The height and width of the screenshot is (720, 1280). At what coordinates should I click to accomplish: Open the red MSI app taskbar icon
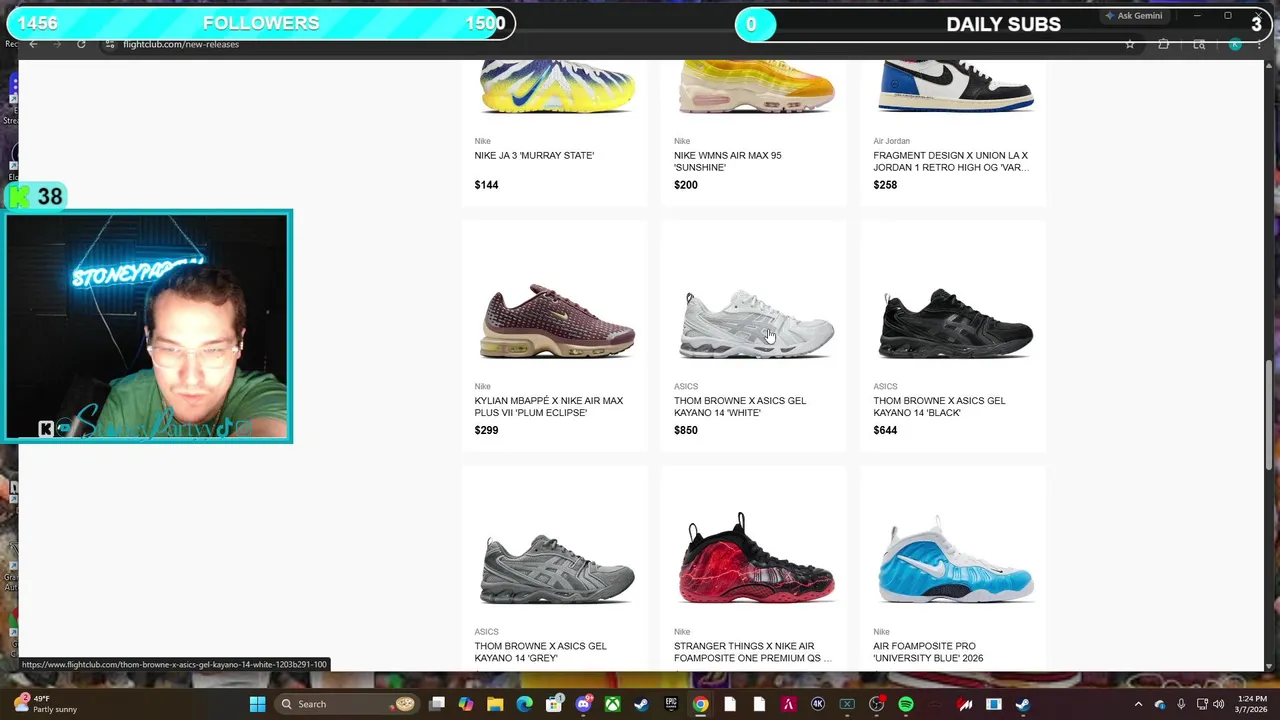click(965, 704)
